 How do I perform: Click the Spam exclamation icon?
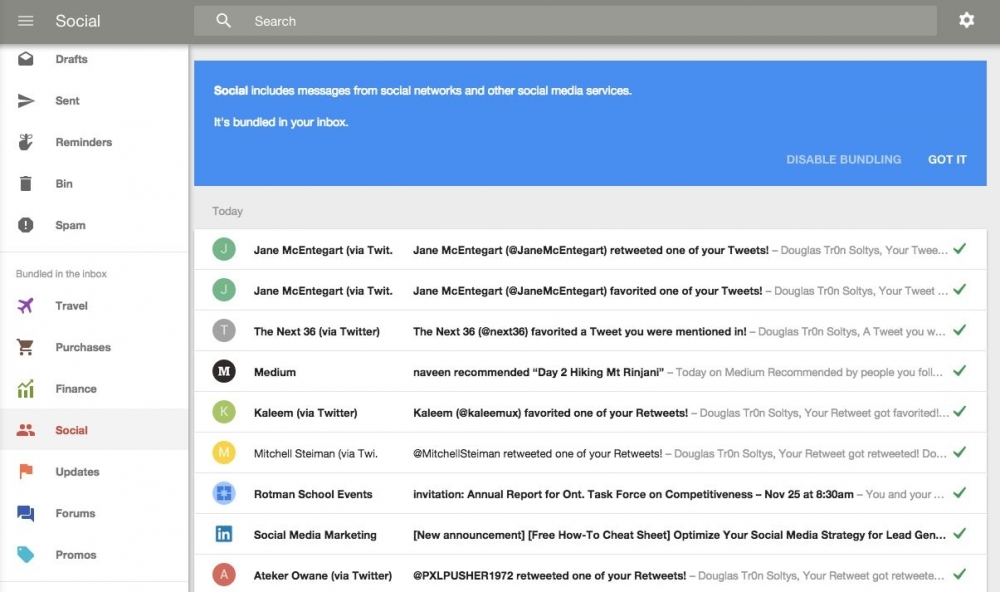pos(26,225)
